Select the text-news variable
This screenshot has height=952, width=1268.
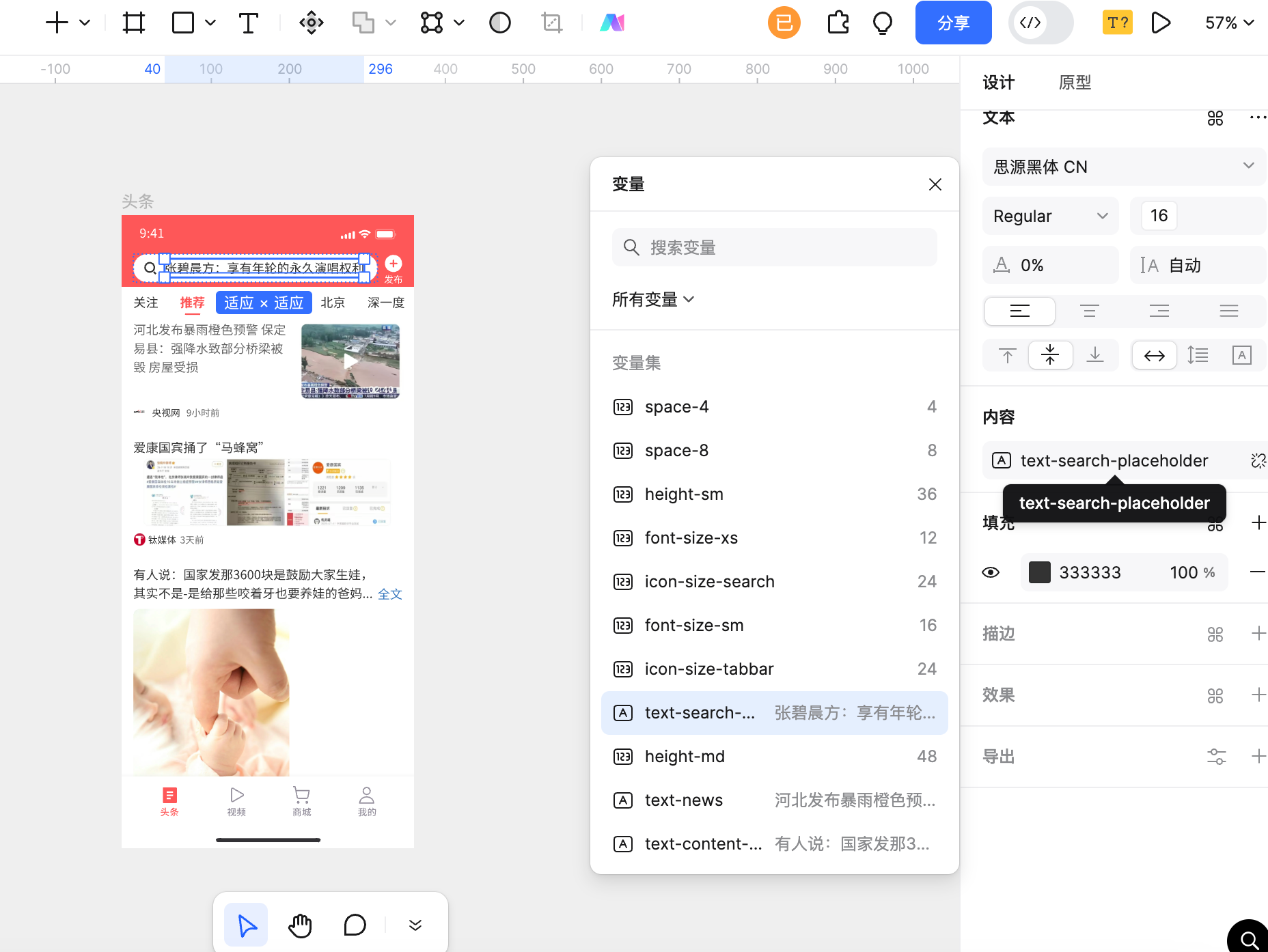pyautogui.click(x=775, y=800)
